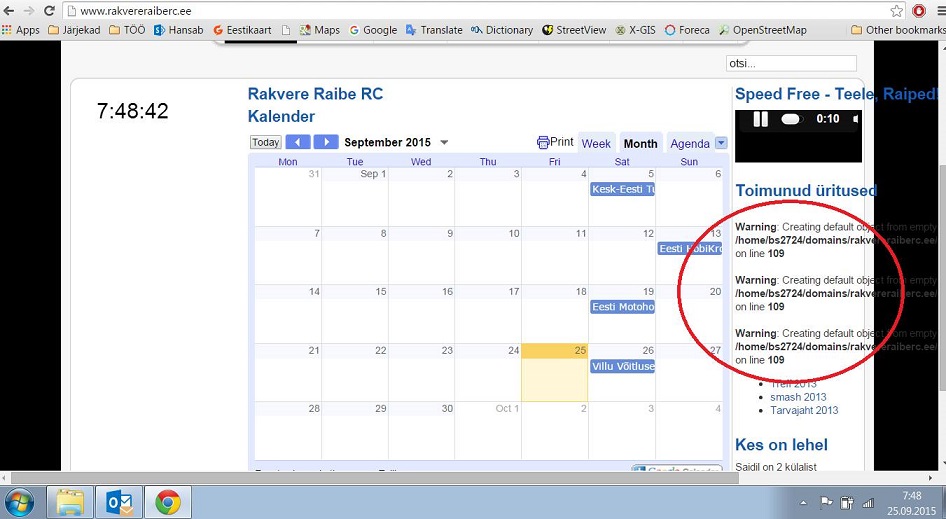Open Eestikaart bookmark
This screenshot has height=519, width=946.
(x=242, y=30)
